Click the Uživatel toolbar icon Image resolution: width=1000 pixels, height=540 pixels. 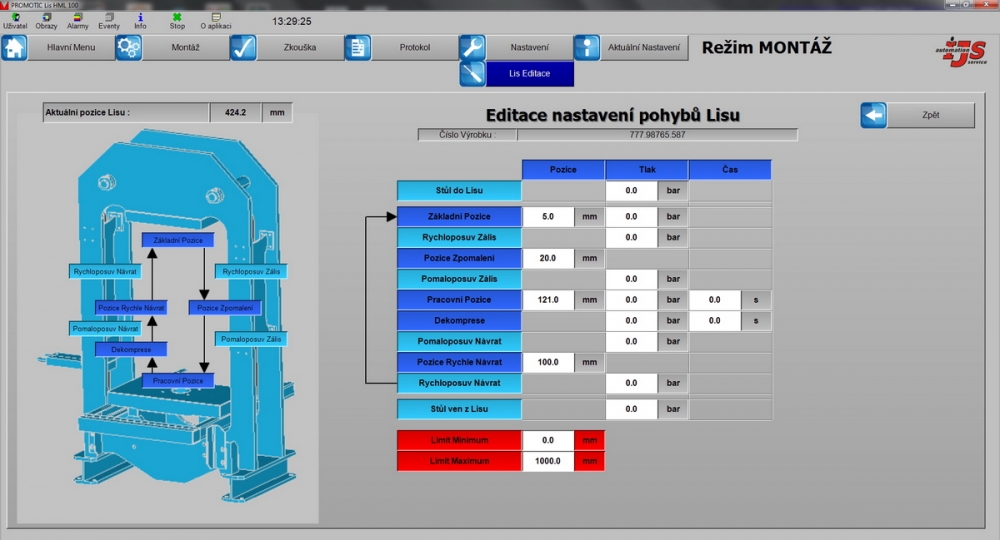click(x=15, y=19)
